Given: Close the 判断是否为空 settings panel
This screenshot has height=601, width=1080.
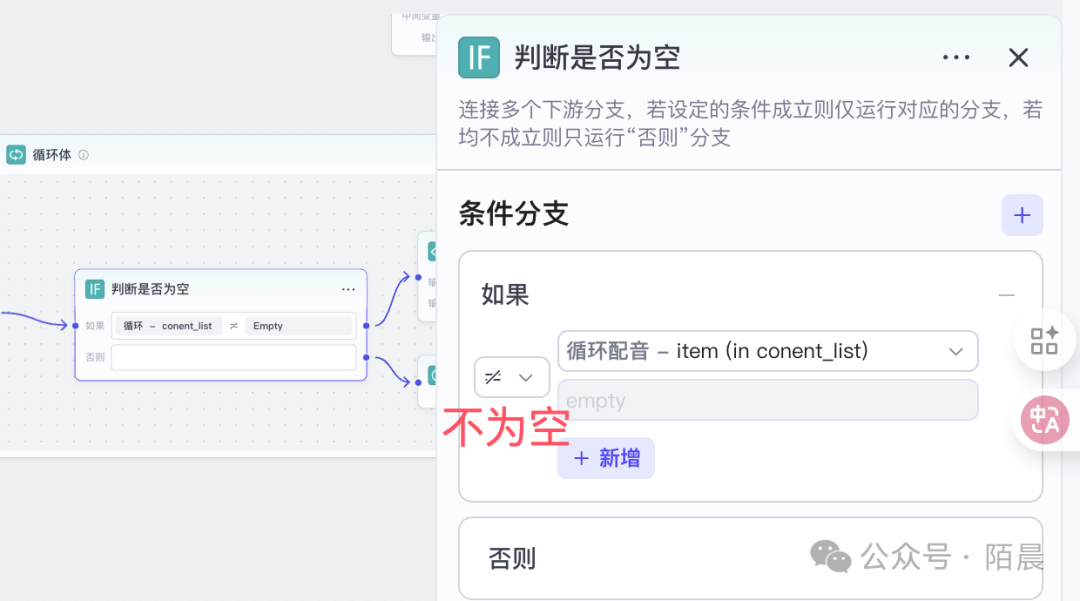Looking at the screenshot, I should point(1018,58).
